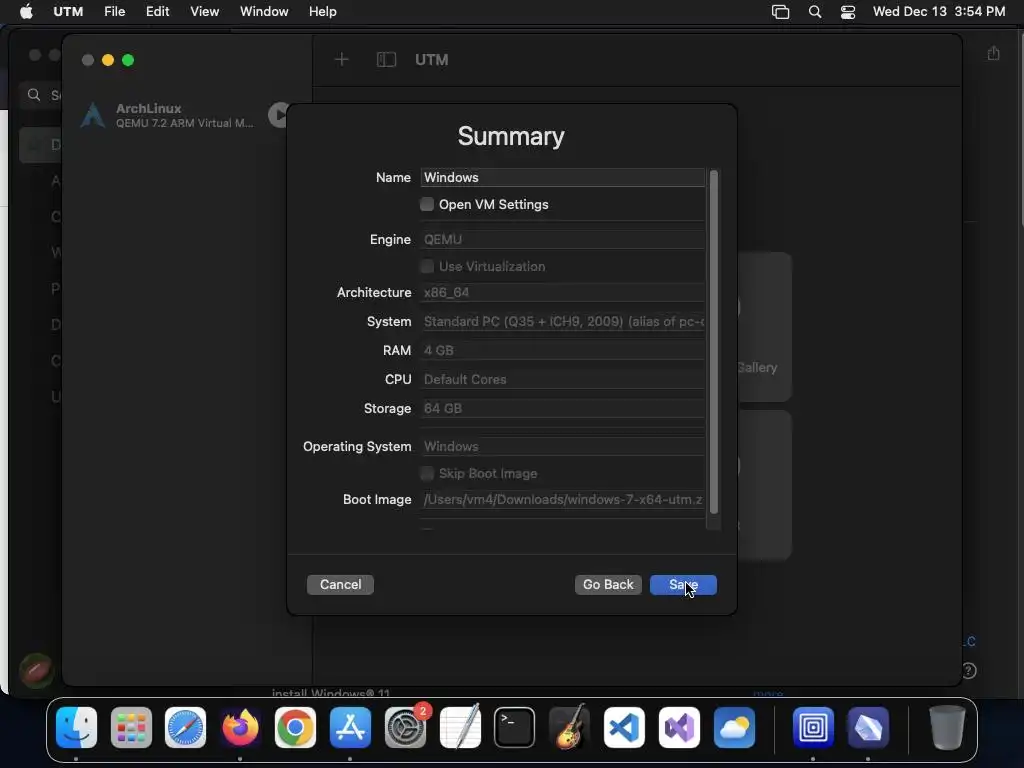Click the date and time in menu bar

tap(938, 12)
